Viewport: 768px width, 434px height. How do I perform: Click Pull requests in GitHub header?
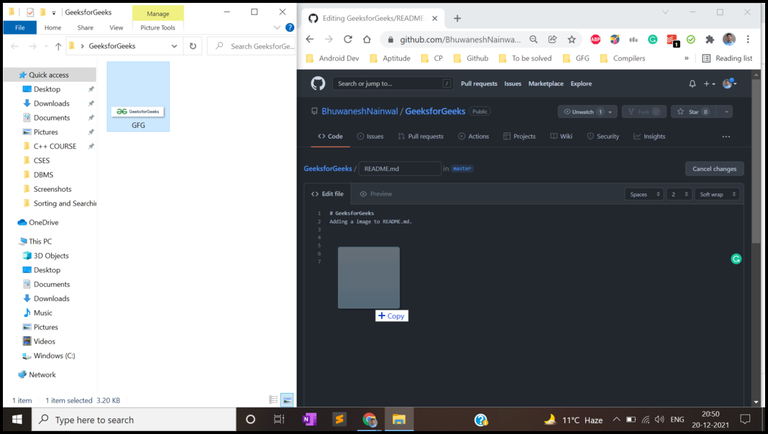tap(479, 84)
